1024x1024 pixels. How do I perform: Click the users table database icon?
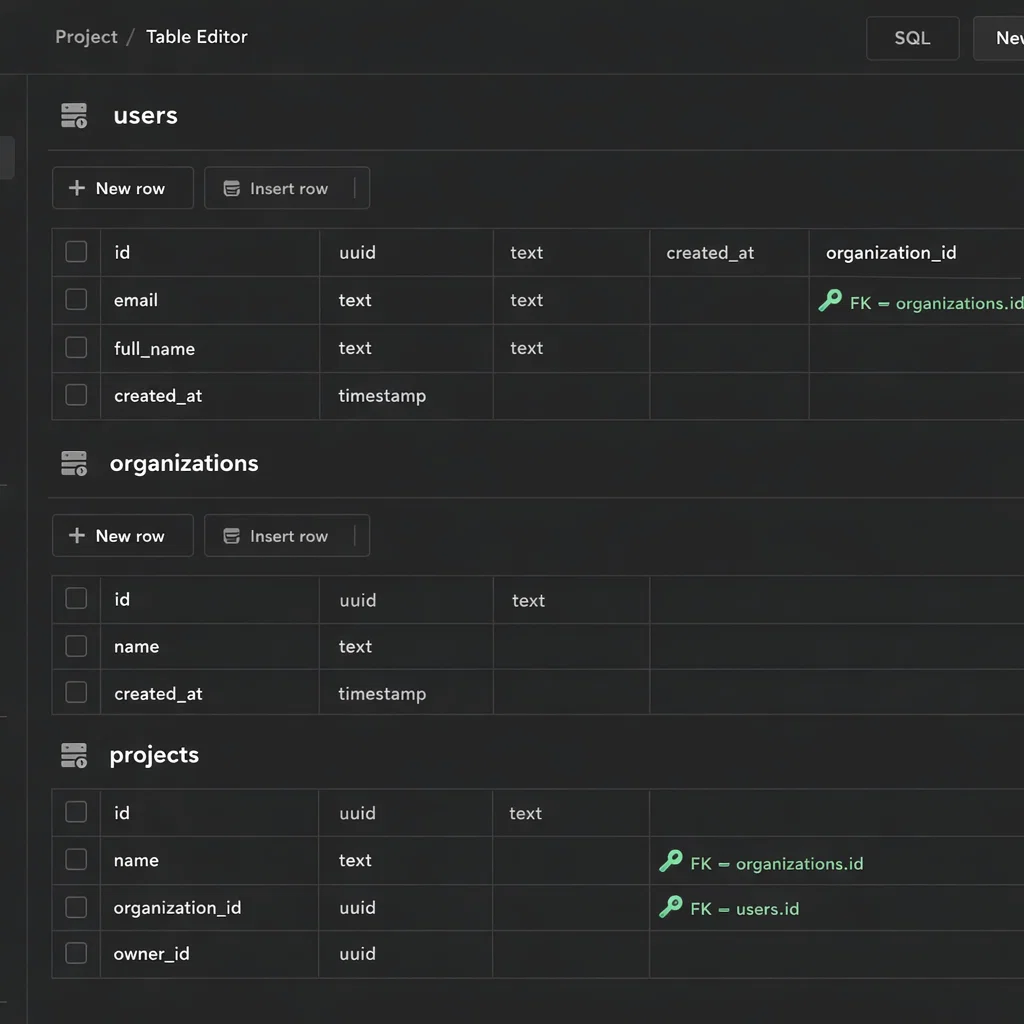click(74, 116)
